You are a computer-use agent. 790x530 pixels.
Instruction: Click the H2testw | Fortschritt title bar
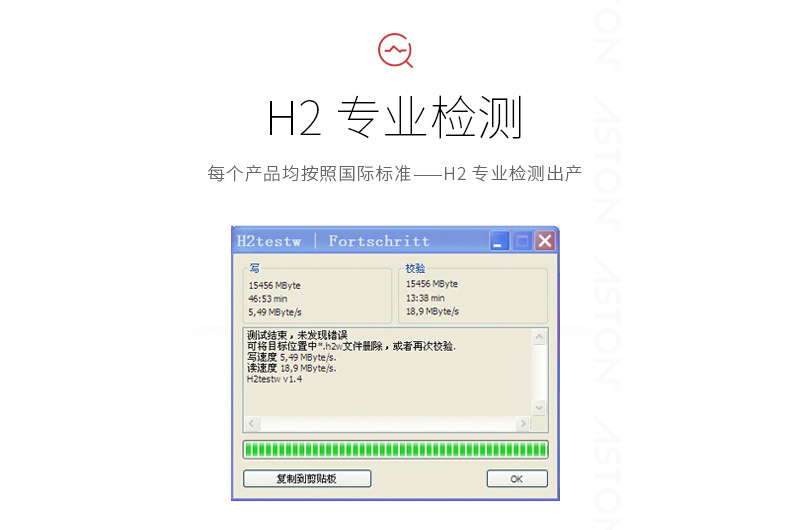360,241
